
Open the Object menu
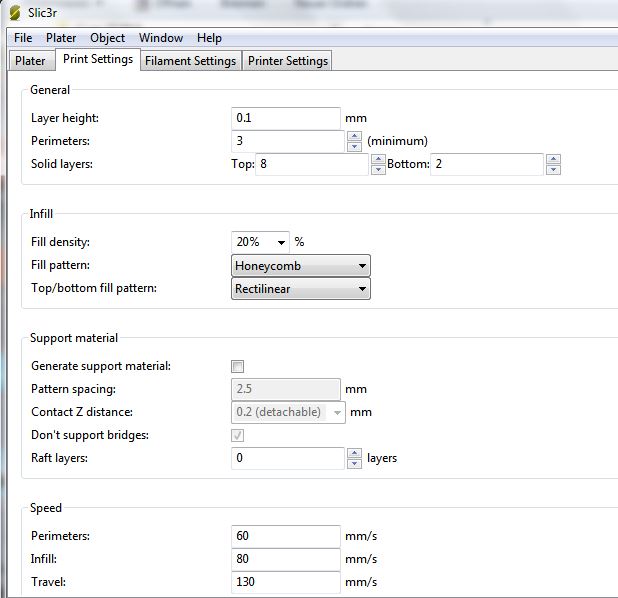pos(107,38)
